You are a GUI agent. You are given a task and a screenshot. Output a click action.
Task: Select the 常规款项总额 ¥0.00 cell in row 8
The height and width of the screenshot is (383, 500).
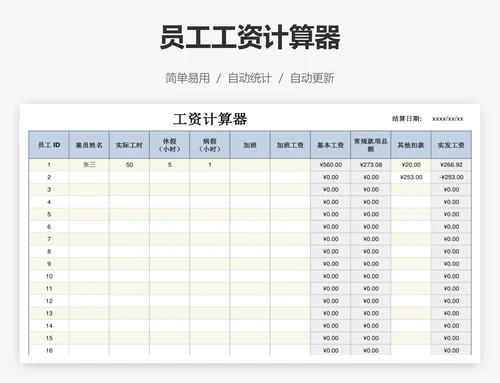[371, 251]
